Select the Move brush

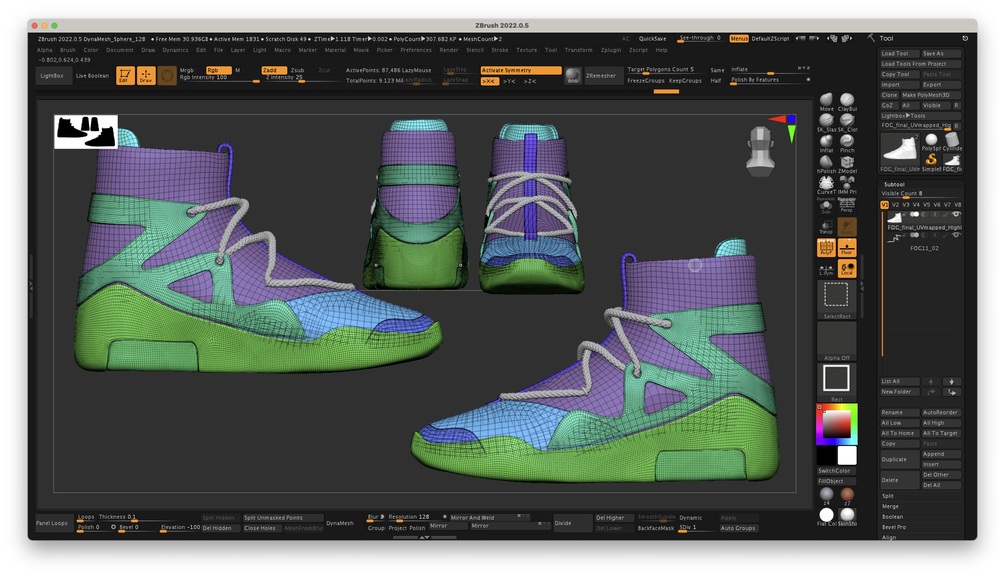click(x=826, y=100)
